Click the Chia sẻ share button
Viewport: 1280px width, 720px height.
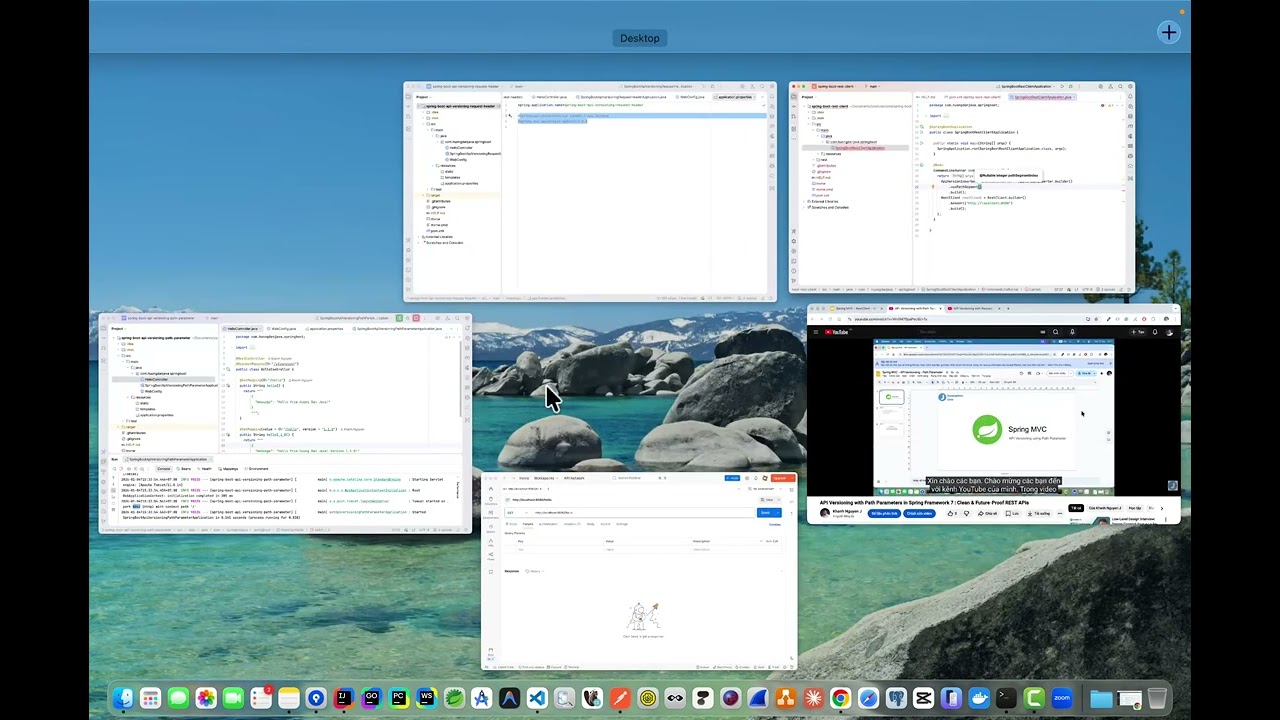pos(988,513)
